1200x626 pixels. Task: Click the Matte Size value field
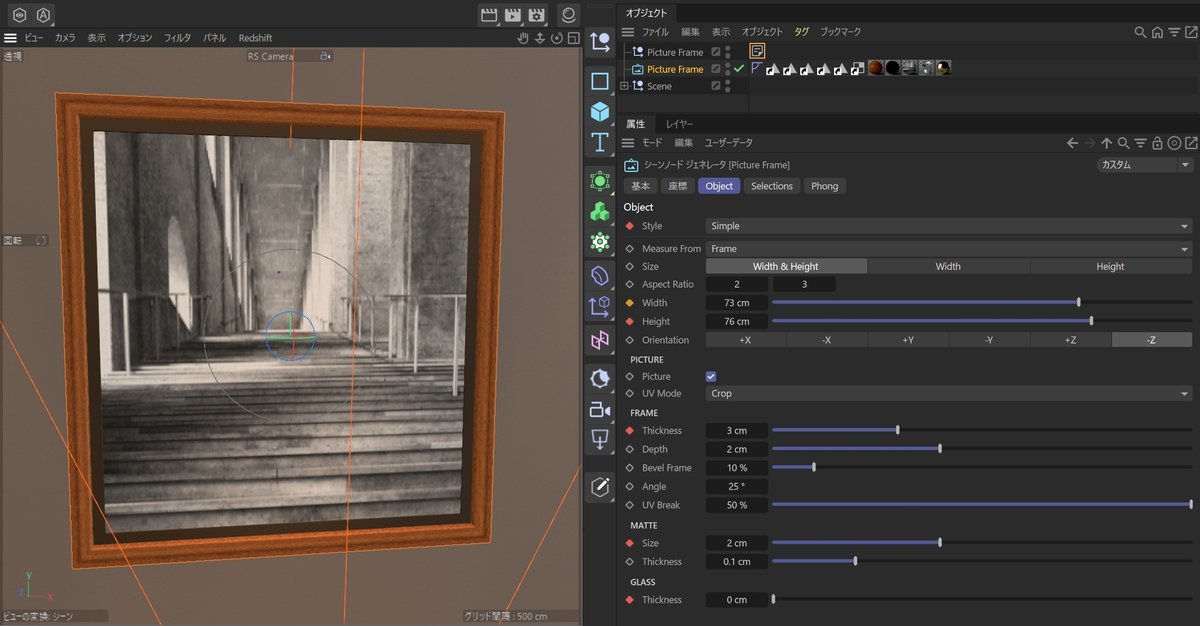tap(737, 543)
